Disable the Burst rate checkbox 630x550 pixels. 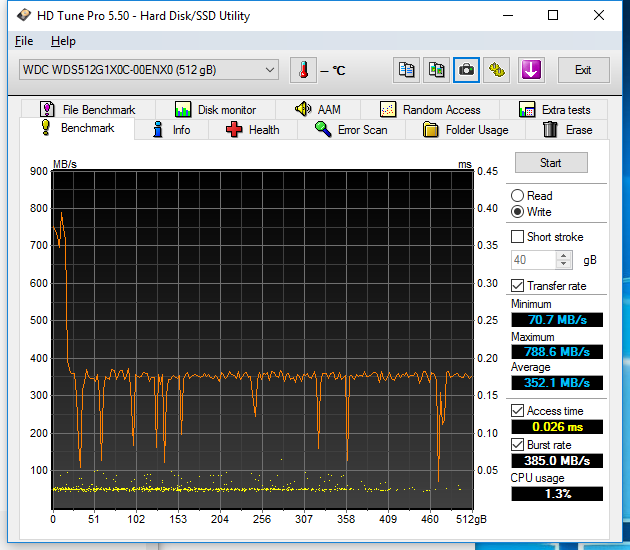click(517, 444)
